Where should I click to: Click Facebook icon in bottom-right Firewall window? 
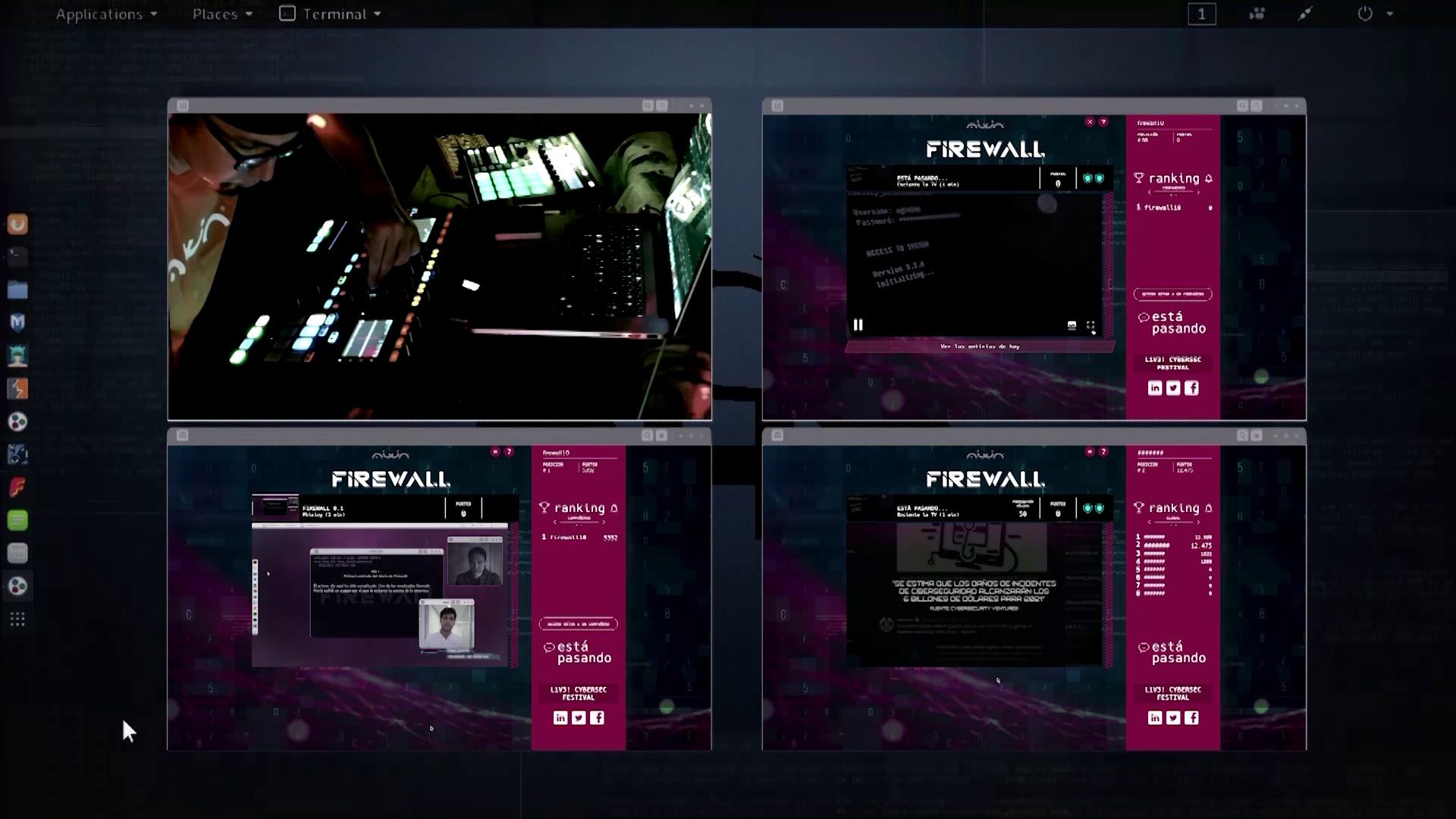[1191, 718]
